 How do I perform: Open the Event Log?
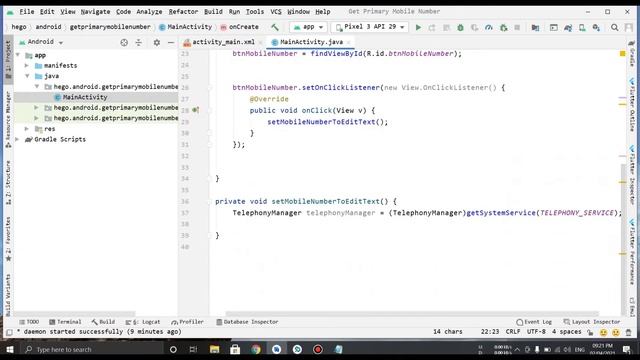pyautogui.click(x=534, y=322)
